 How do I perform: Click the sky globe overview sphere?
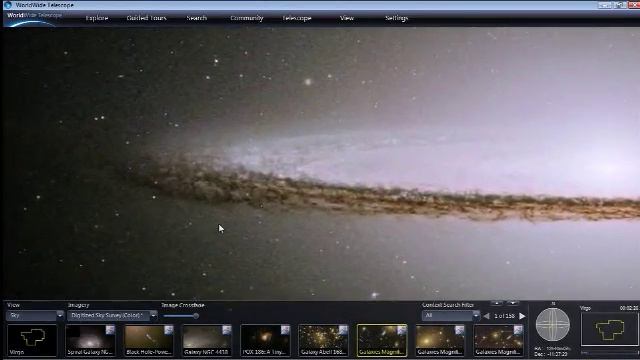point(553,325)
